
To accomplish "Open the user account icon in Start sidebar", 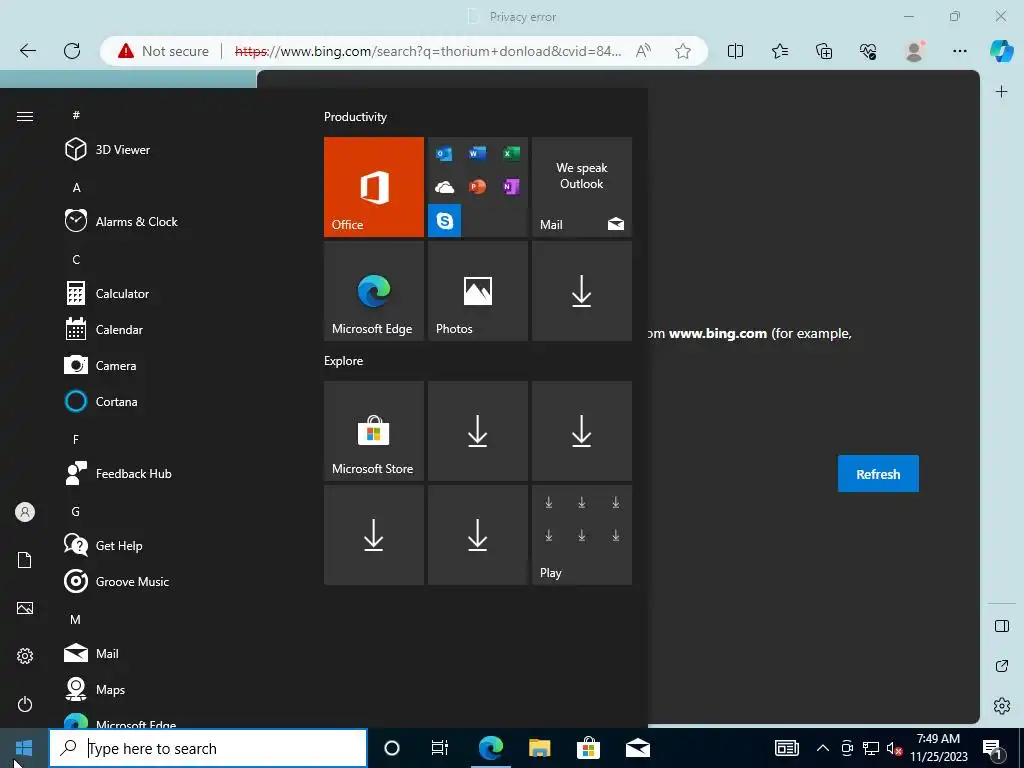I will pos(25,512).
